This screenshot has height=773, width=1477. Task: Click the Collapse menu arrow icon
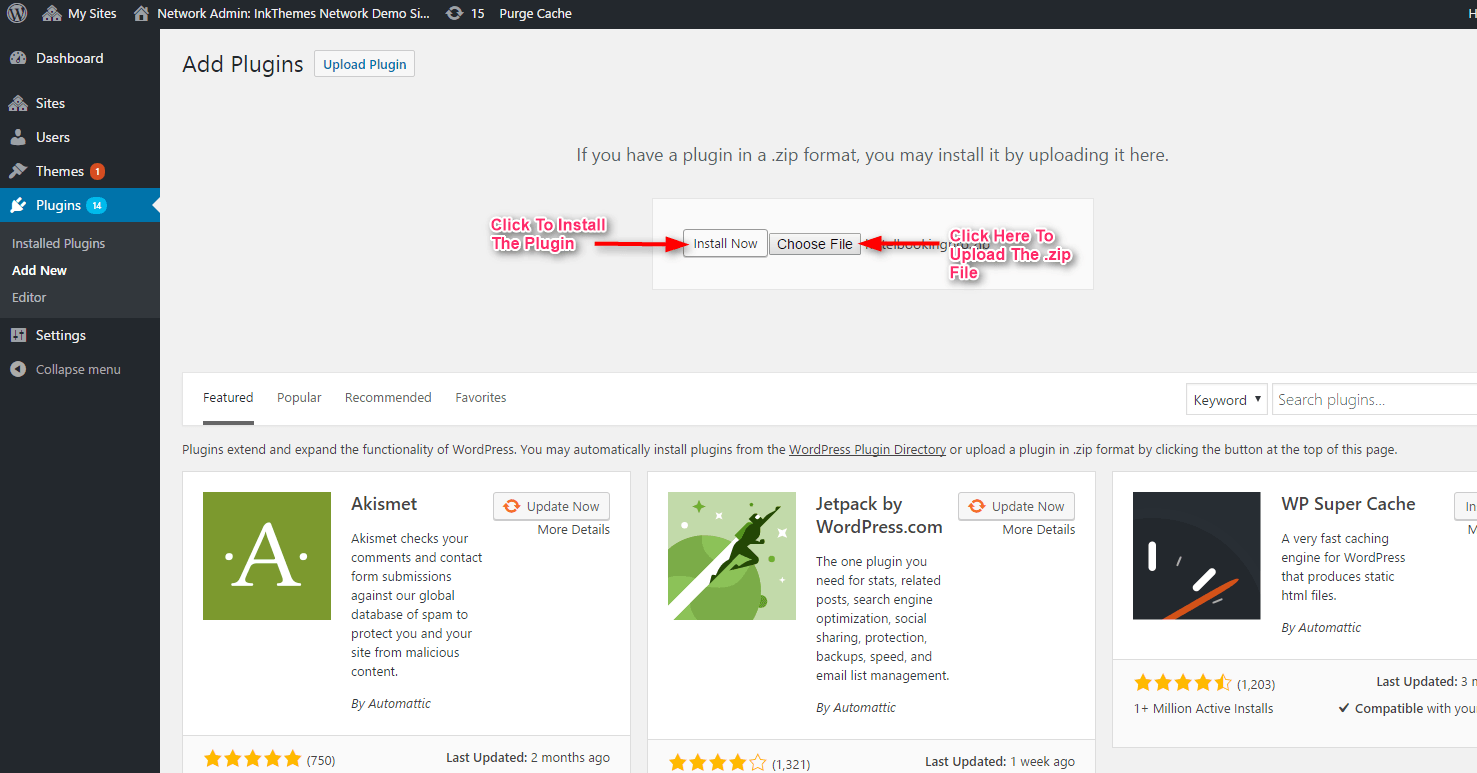[x=18, y=369]
